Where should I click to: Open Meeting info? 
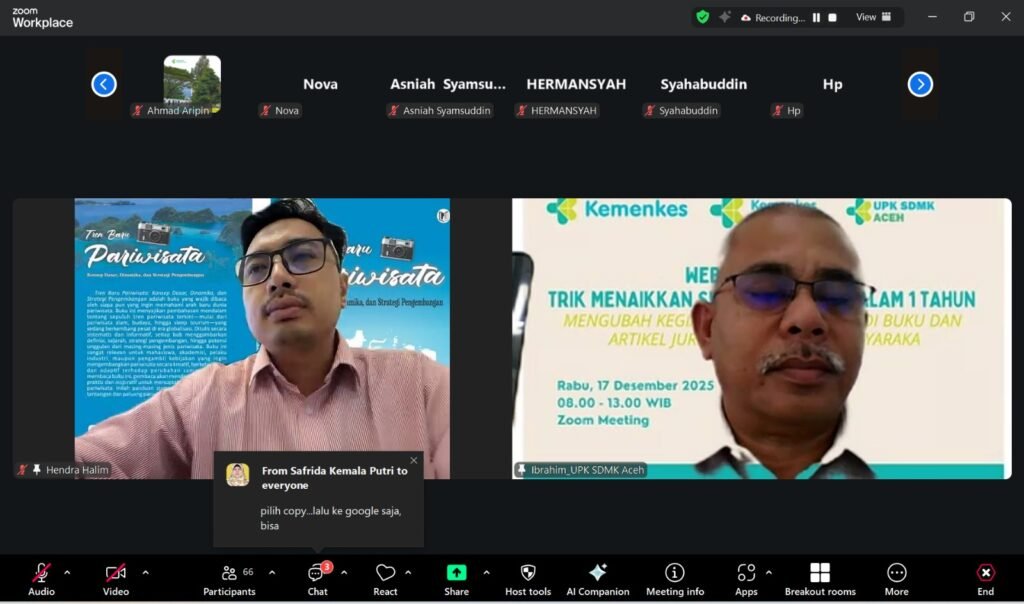click(675, 578)
